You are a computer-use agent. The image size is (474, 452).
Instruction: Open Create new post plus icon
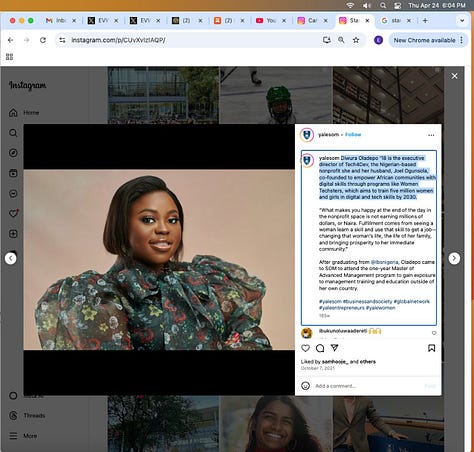[x=13, y=234]
